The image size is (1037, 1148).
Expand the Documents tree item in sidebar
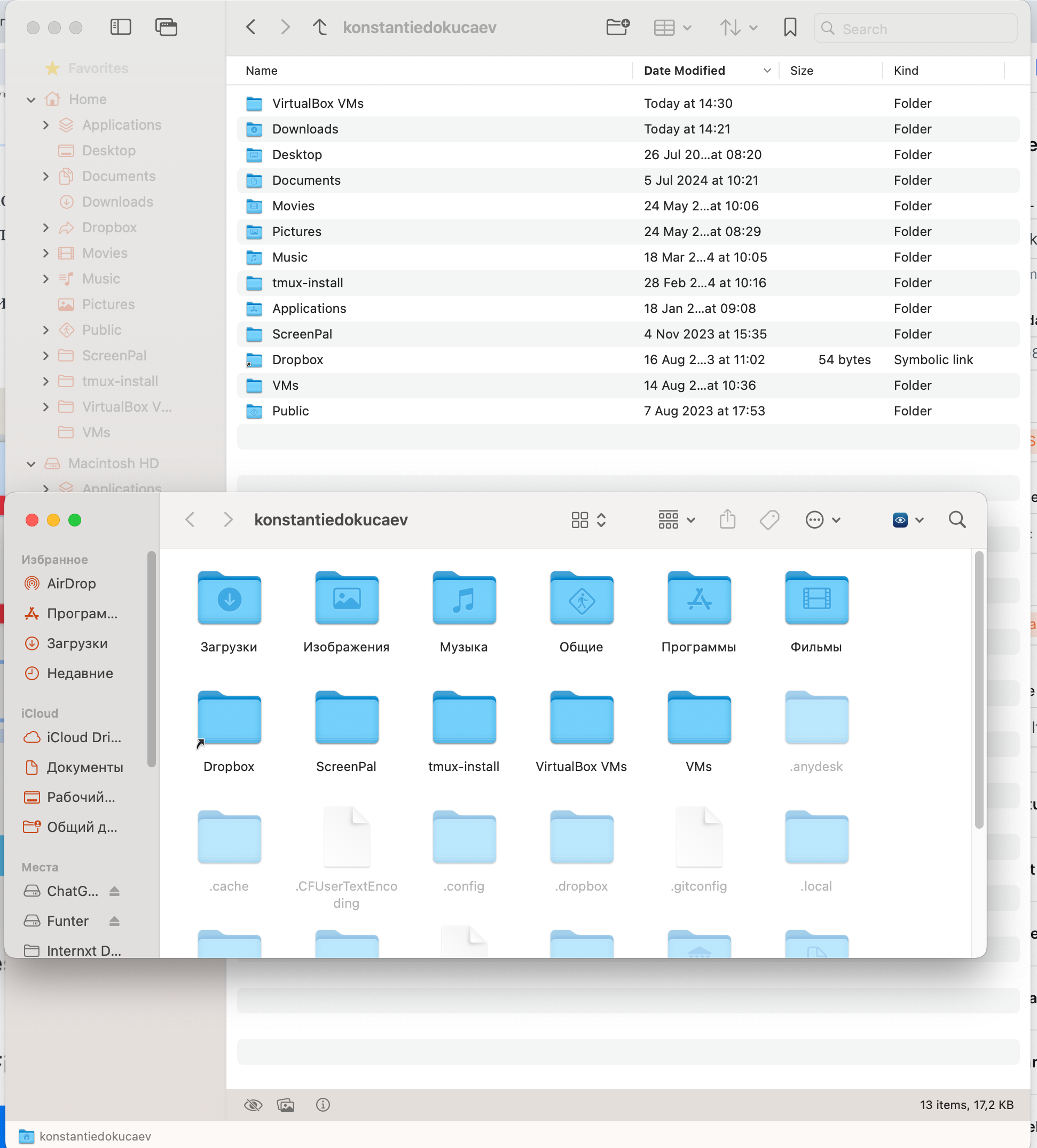pos(45,176)
